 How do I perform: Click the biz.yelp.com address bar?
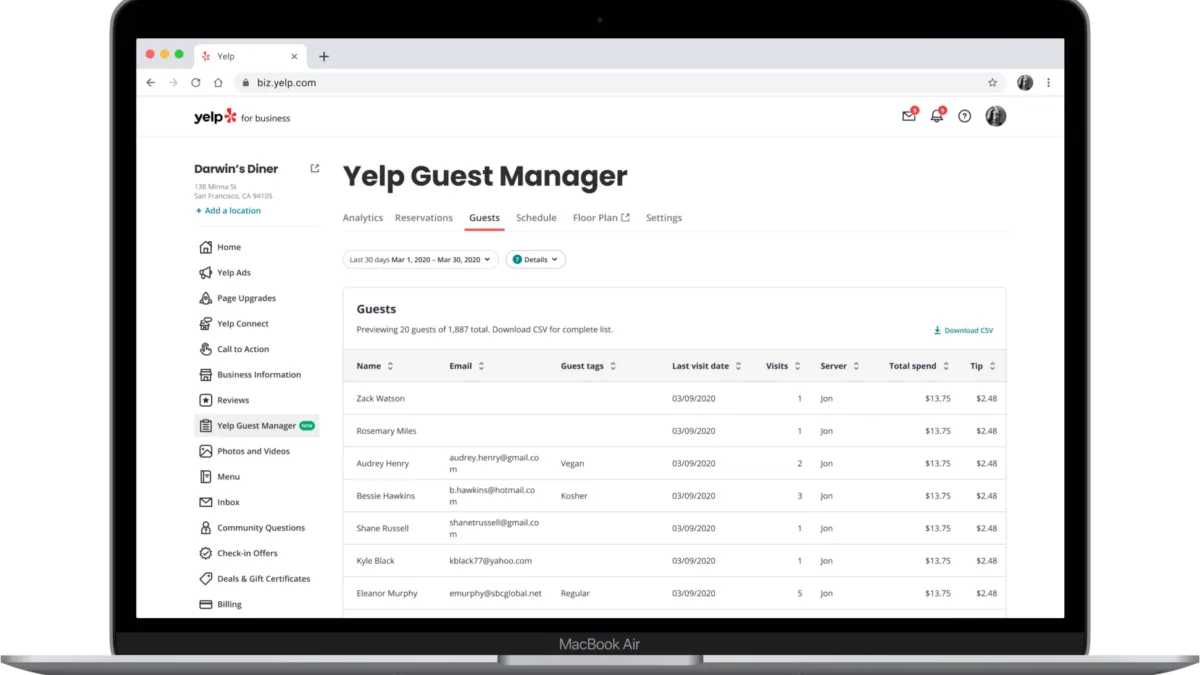click(x=618, y=83)
